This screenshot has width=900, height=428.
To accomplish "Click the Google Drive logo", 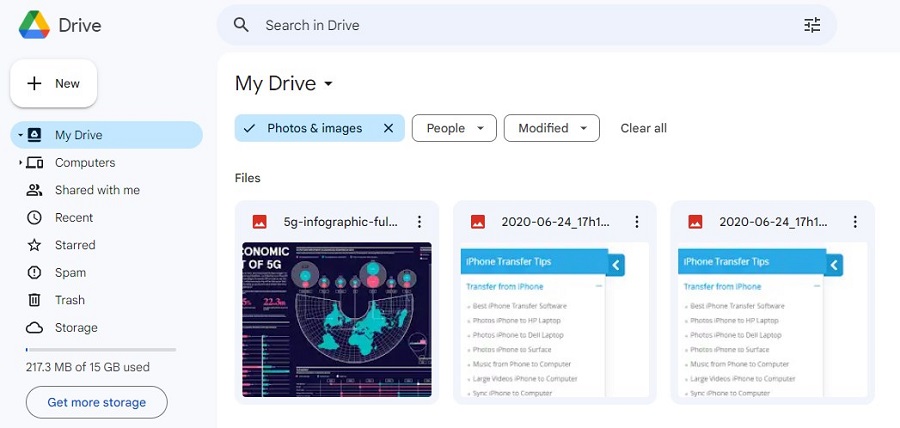I will tap(34, 25).
